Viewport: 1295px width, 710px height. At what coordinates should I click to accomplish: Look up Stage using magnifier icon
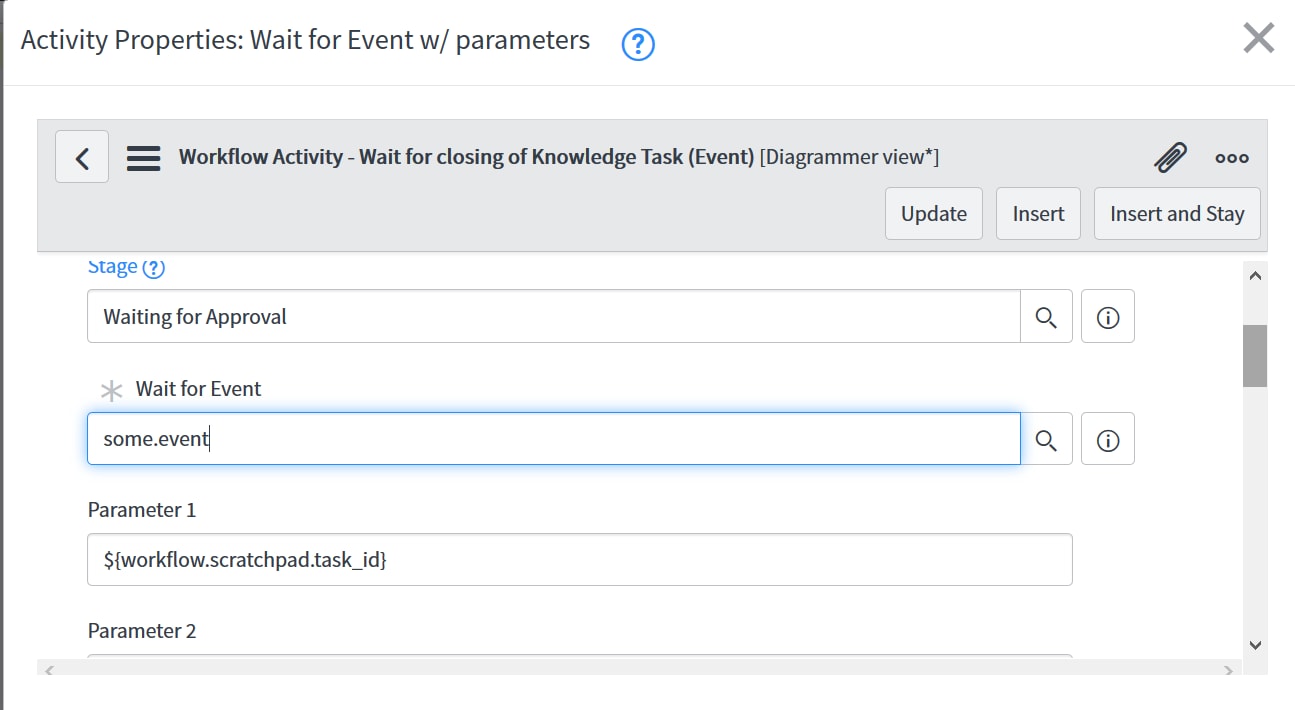[x=1046, y=317]
